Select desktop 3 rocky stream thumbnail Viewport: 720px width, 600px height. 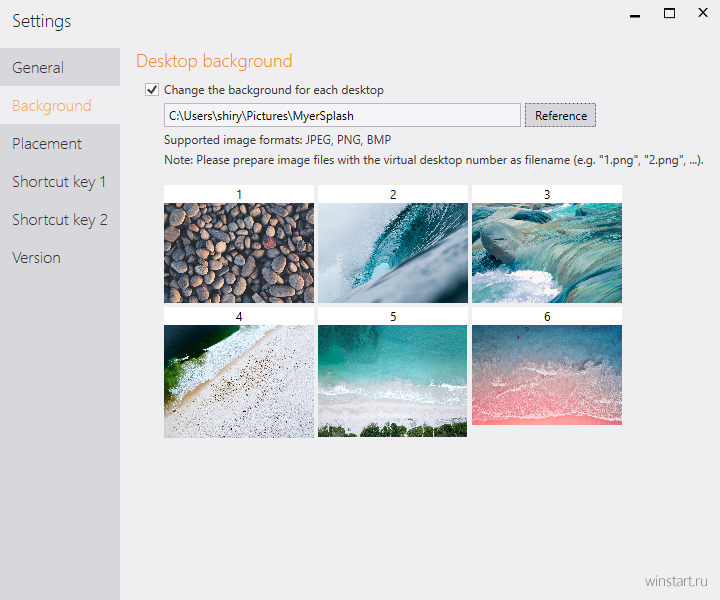coord(547,252)
